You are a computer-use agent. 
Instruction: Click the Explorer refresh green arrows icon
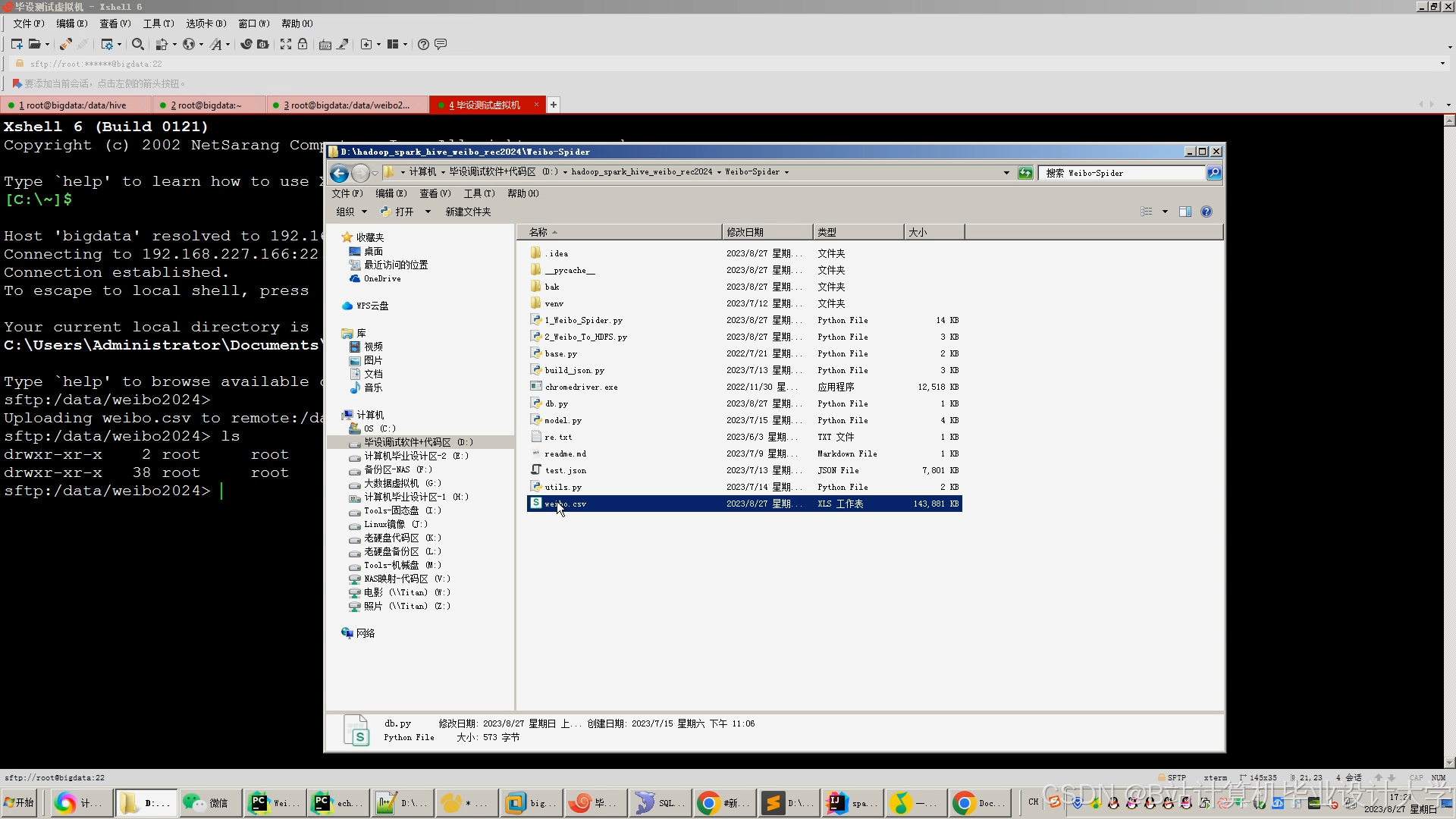(1025, 173)
